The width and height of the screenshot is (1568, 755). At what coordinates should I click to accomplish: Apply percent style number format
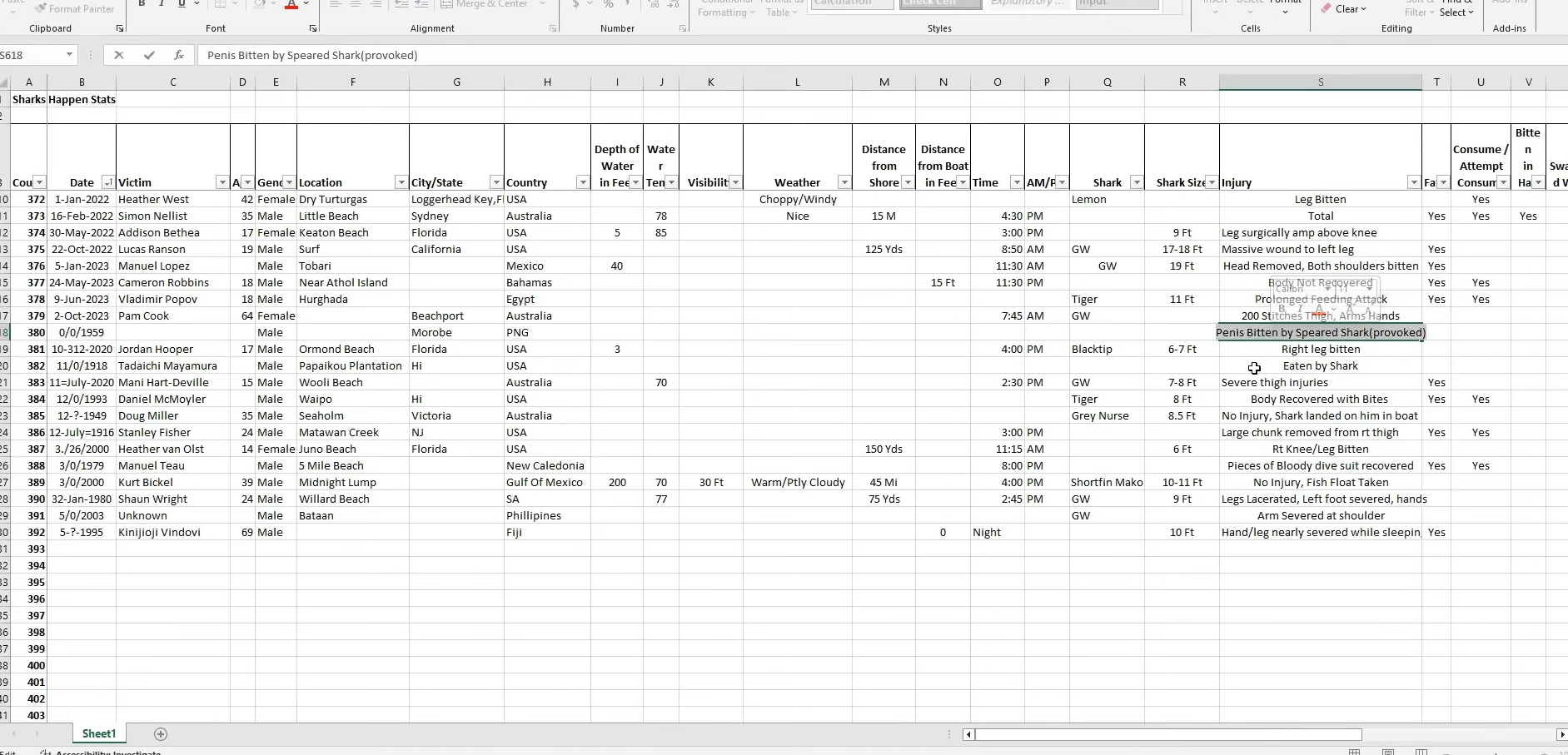(608, 4)
